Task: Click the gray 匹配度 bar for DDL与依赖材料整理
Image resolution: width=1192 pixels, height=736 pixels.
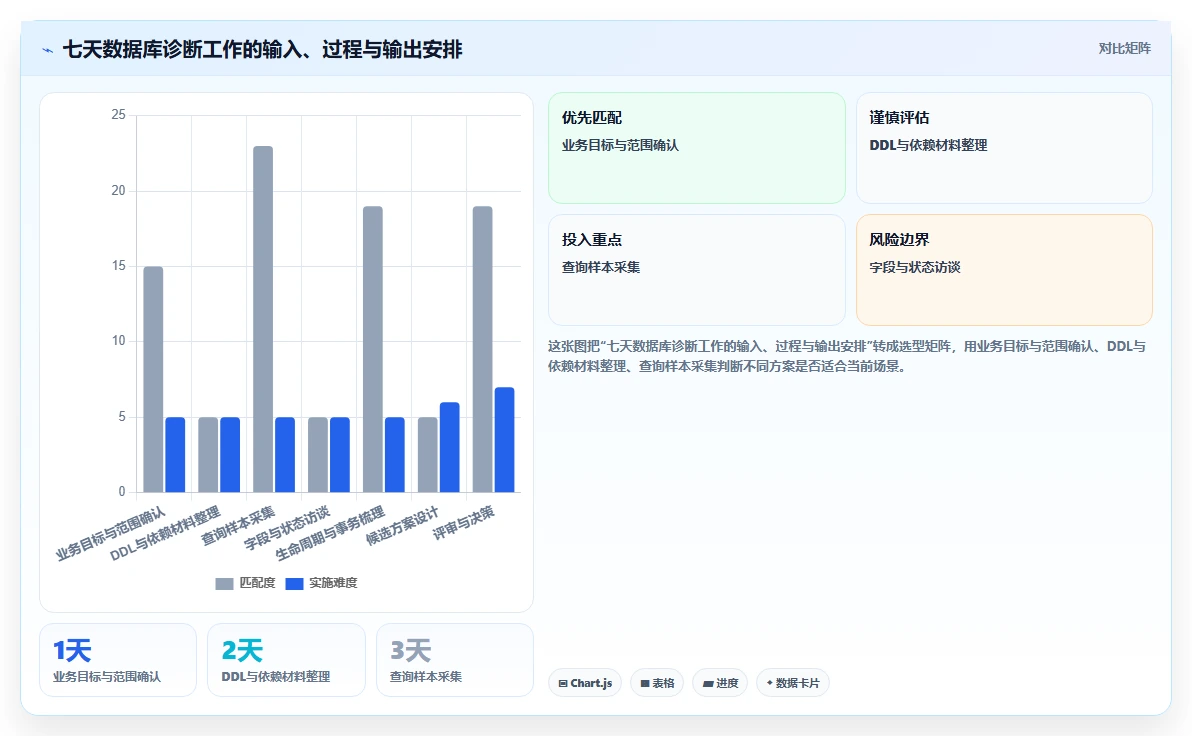Action: coord(208,455)
